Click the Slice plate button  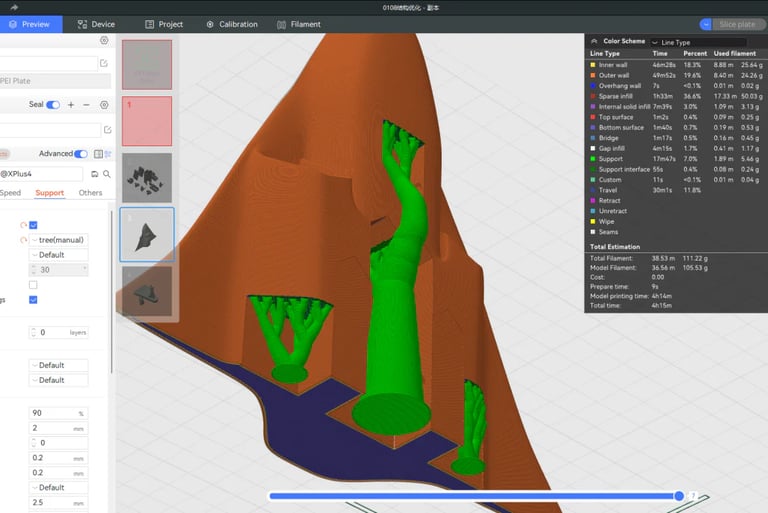point(737,24)
